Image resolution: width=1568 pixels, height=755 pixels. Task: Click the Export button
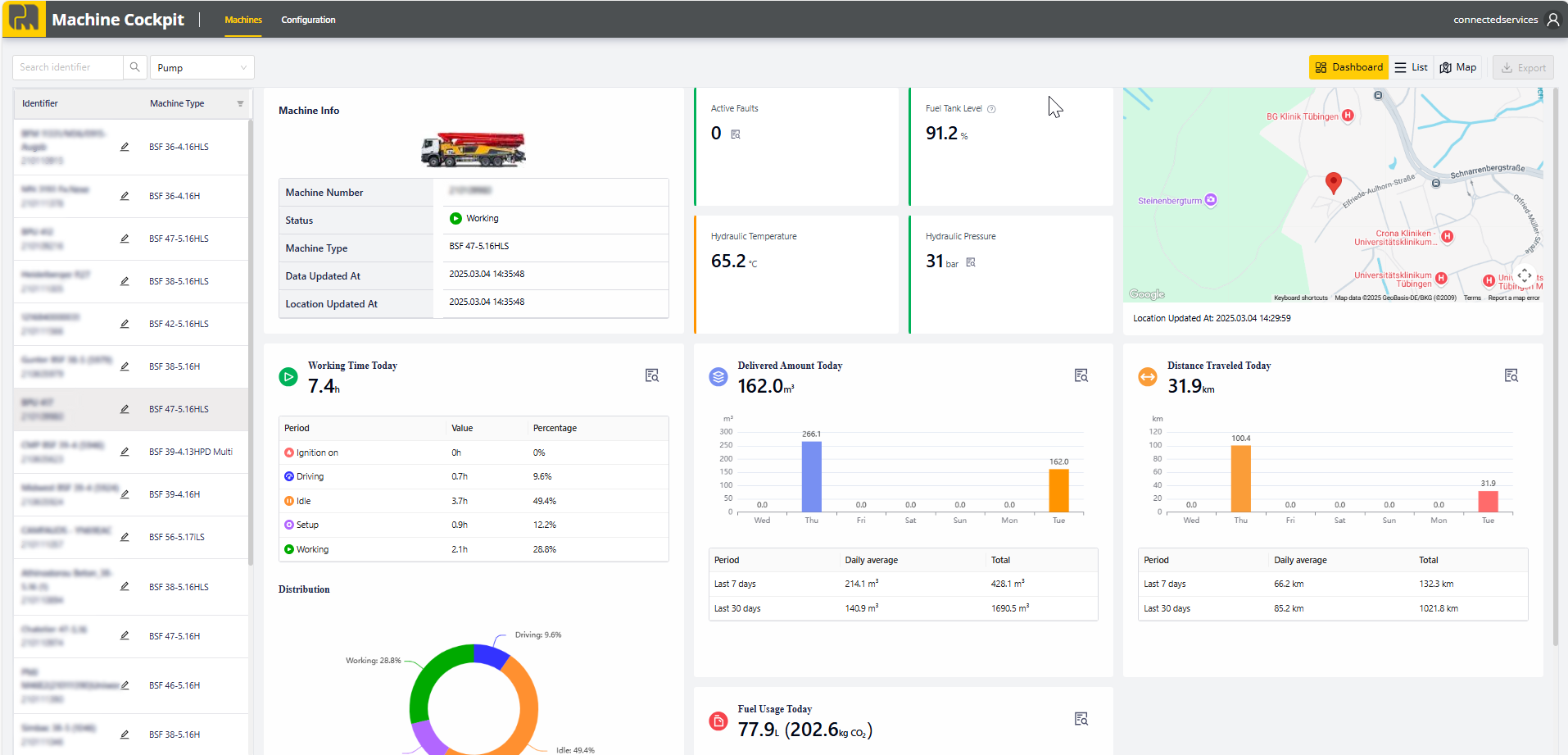[1523, 68]
